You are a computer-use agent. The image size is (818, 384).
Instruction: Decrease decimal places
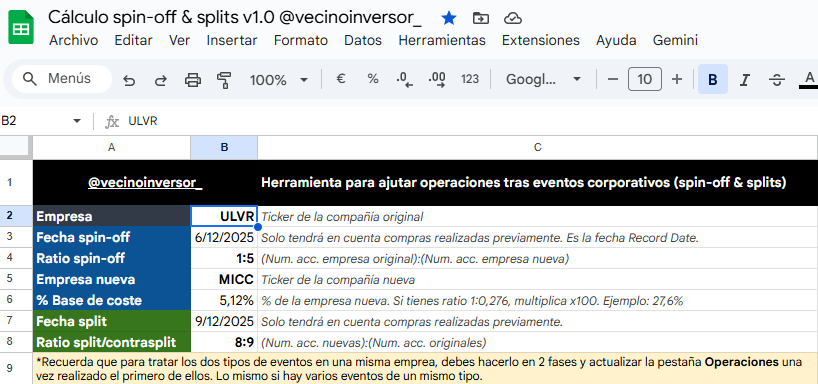404,79
